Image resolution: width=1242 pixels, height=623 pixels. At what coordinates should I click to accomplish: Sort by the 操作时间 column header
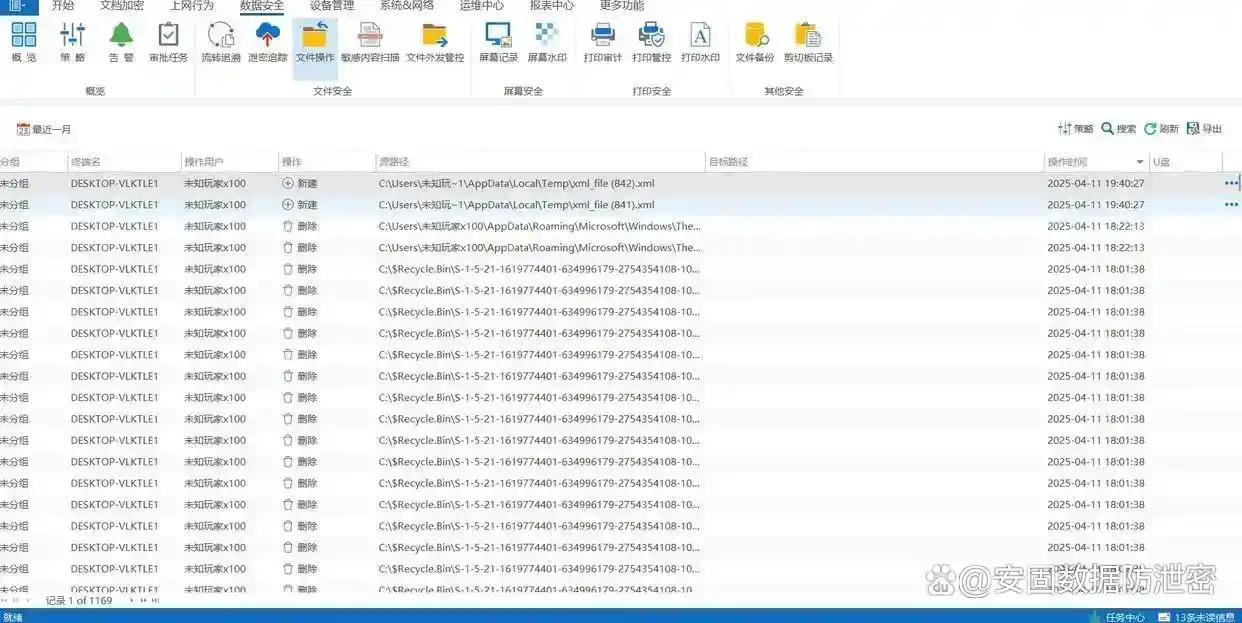click(x=1096, y=162)
